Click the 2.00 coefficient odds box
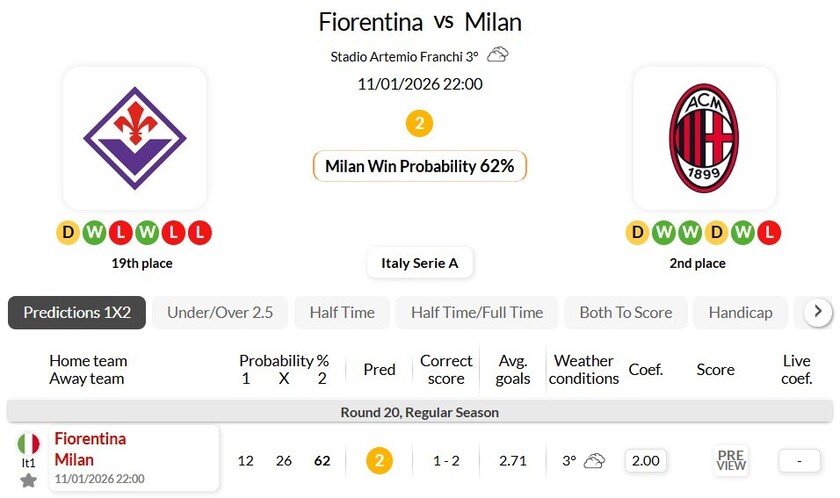This screenshot has height=498, width=840. coord(646,461)
